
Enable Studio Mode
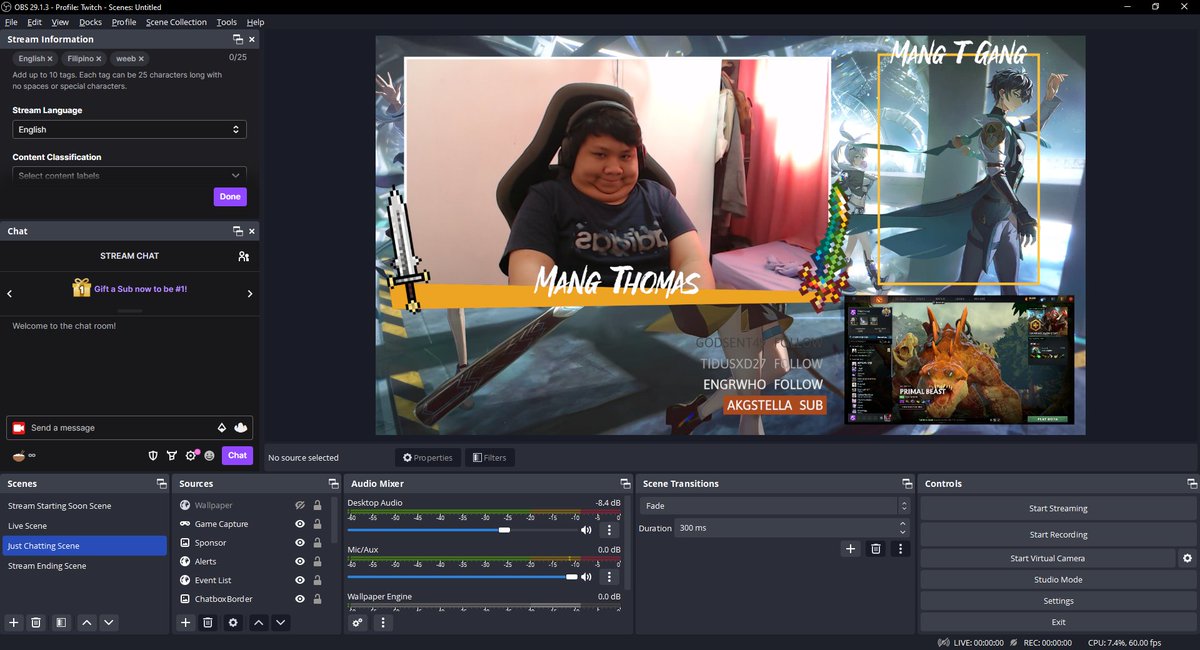1058,579
